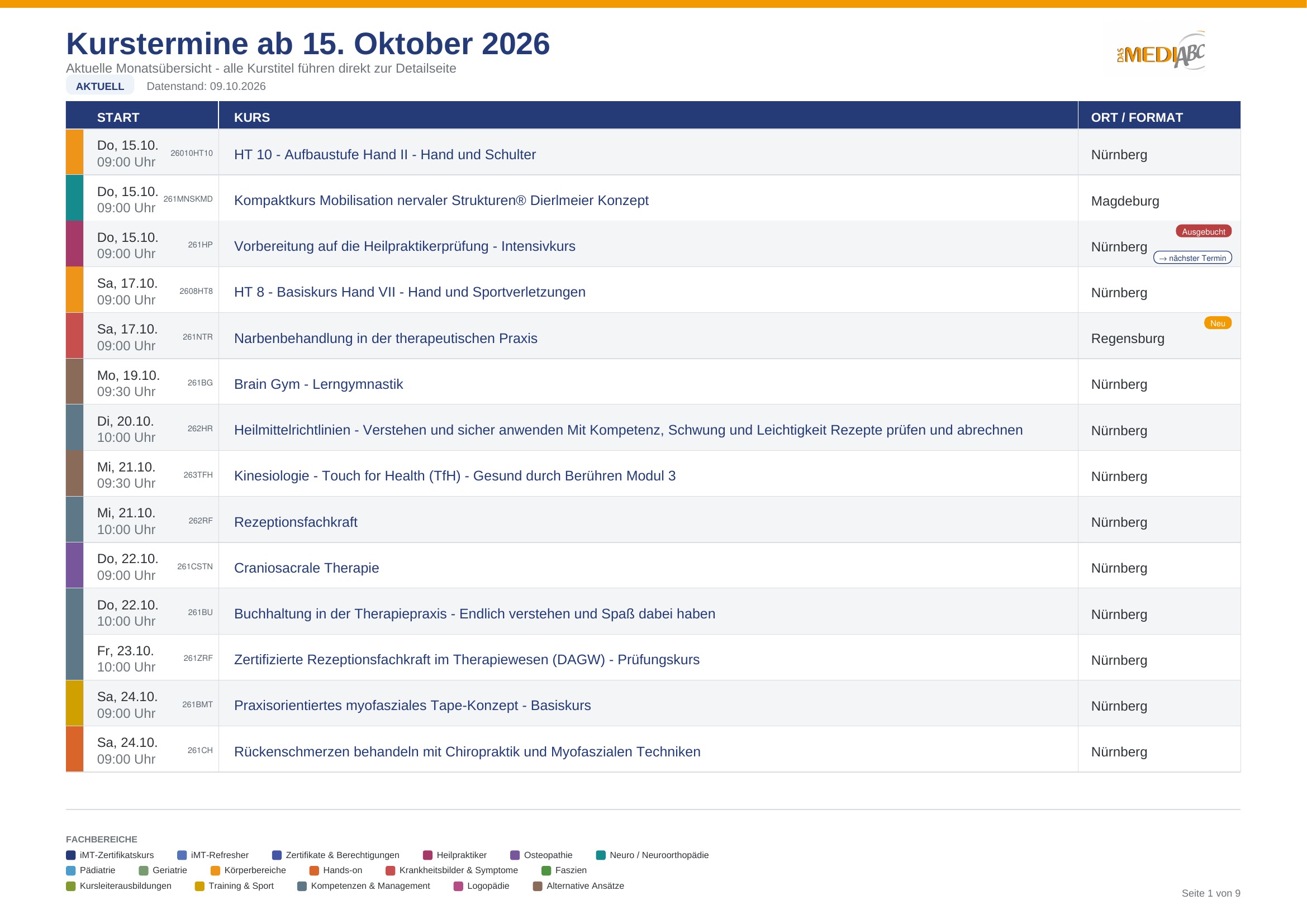Click course code 261MNSKMD
The image size is (1307, 924).
pyautogui.click(x=188, y=198)
